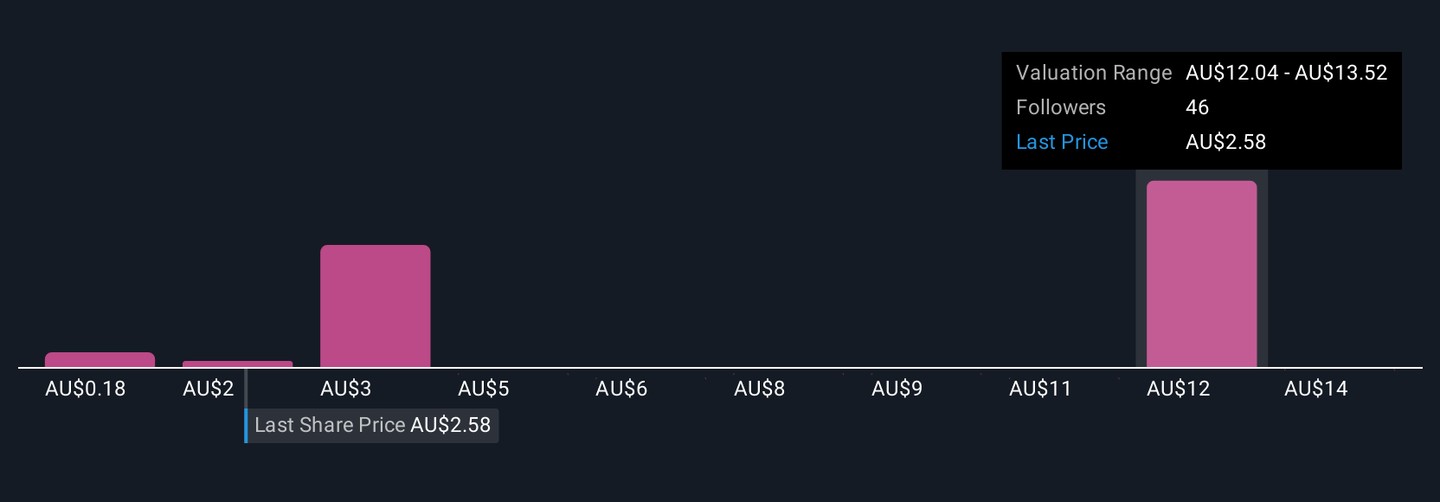Click the Valuation Range label in tooltip
Screen dimensions: 1440x502
1093,73
